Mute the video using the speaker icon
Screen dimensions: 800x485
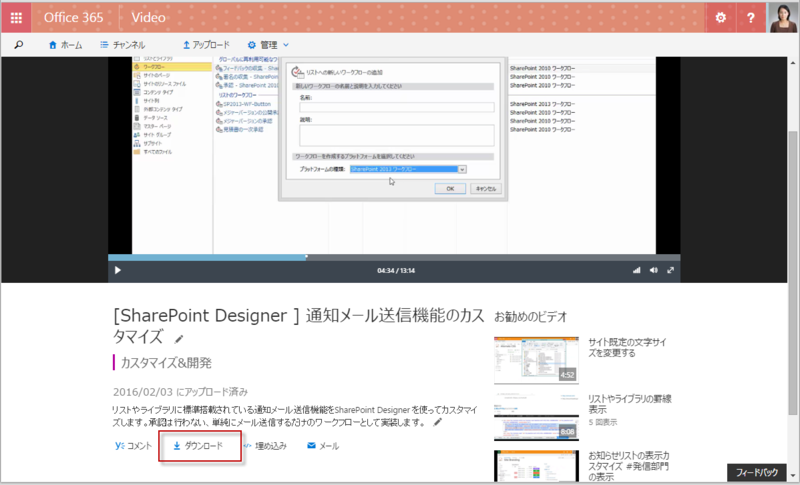coord(654,270)
